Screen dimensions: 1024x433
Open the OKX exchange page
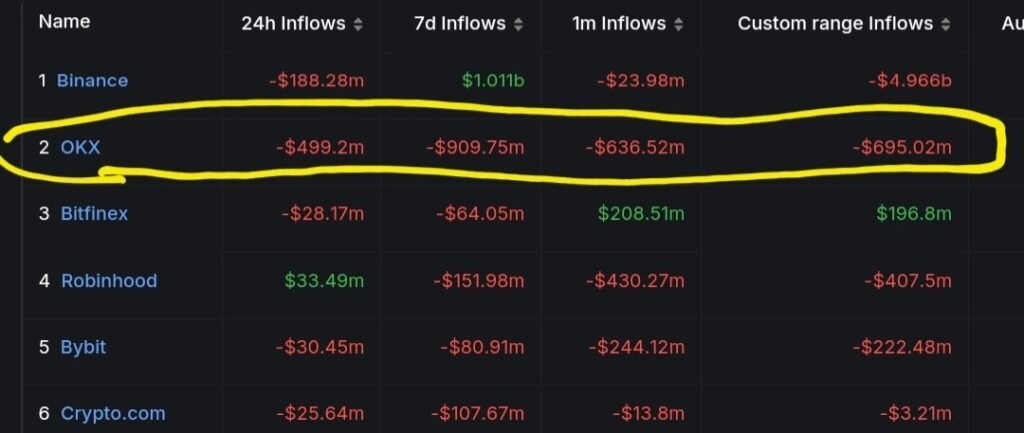(80, 148)
